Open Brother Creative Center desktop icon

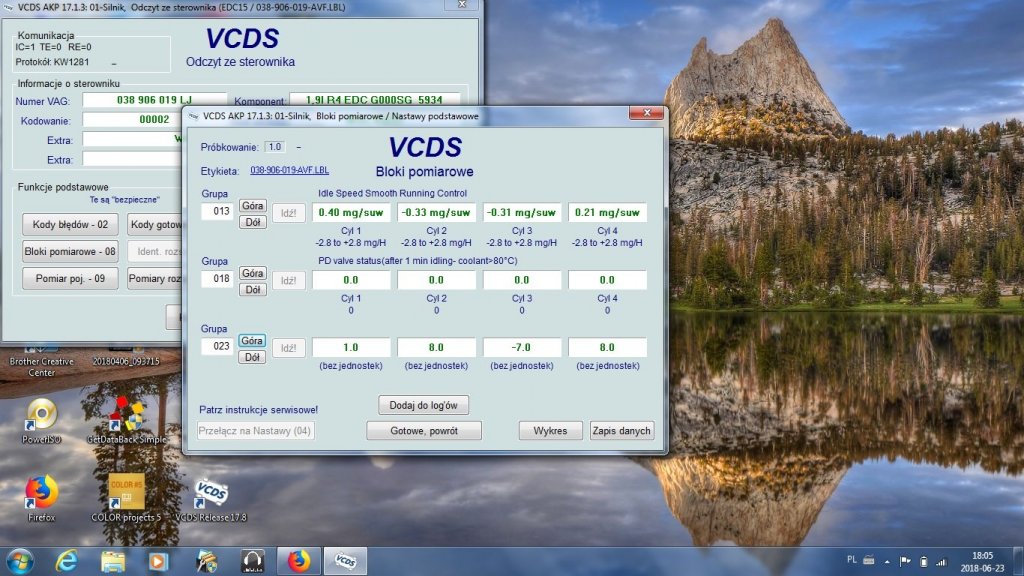(41, 362)
